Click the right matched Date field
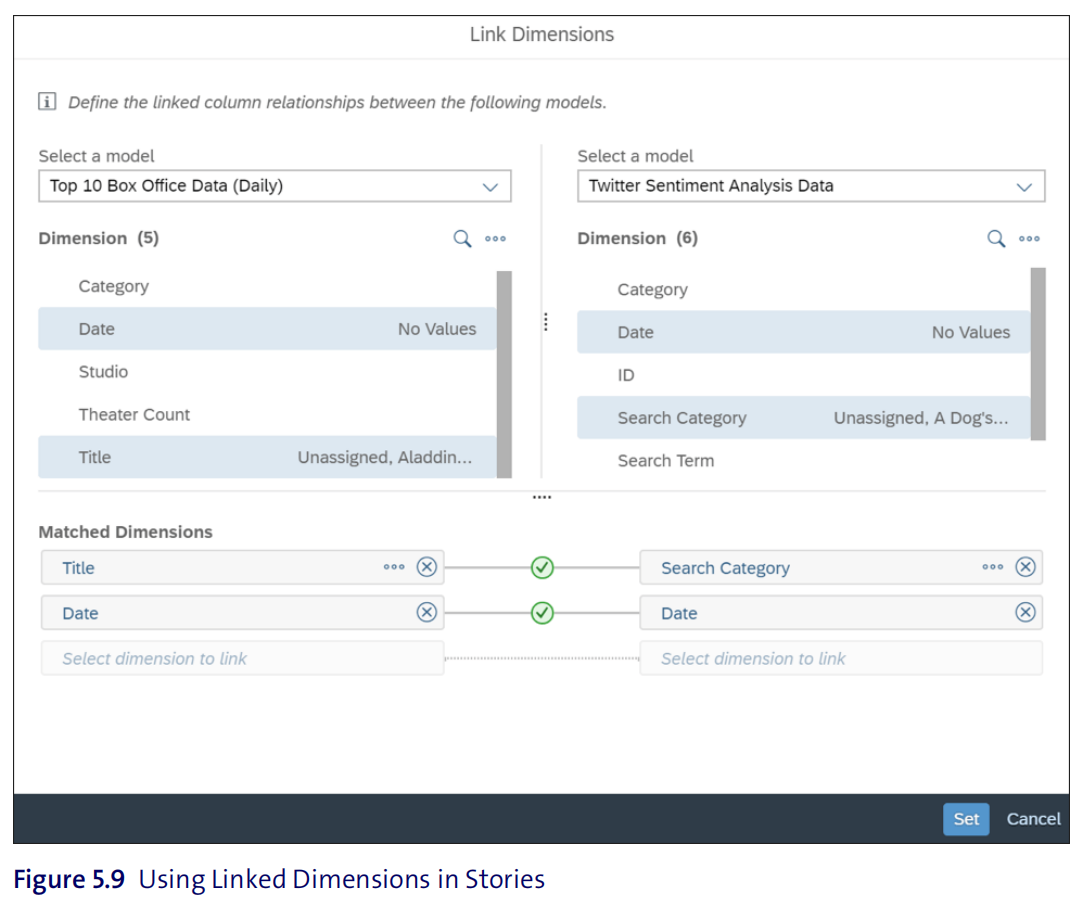The width and height of the screenshot is (1085, 907). pyautogui.click(x=841, y=612)
